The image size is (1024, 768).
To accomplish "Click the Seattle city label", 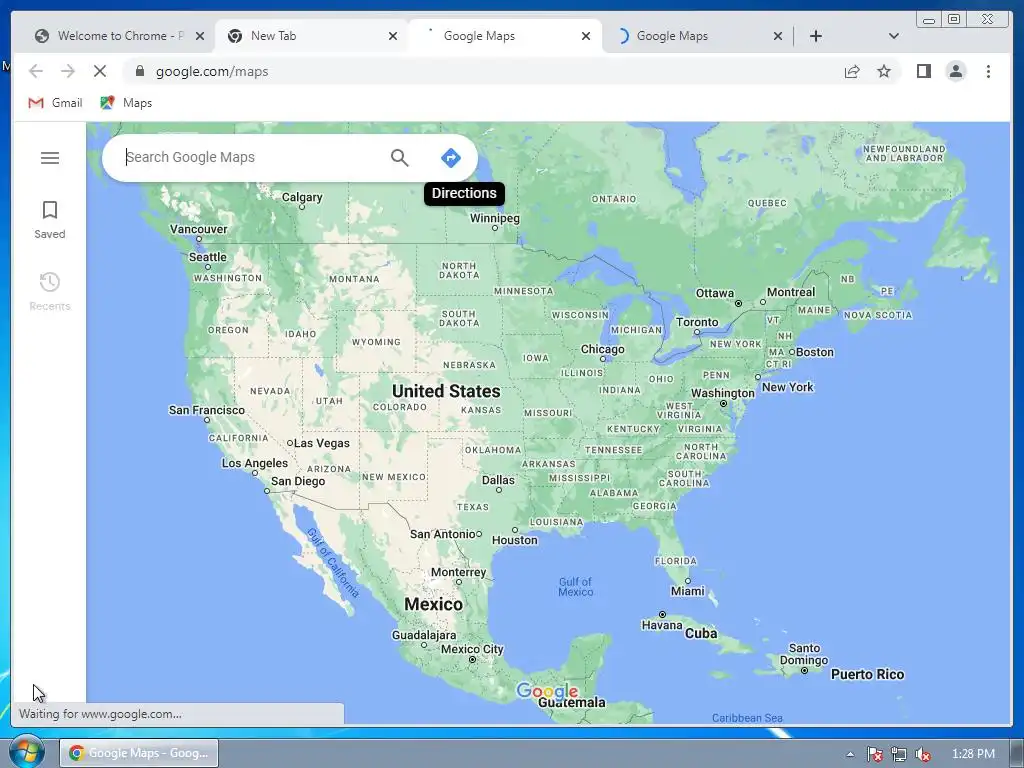I will (208, 257).
